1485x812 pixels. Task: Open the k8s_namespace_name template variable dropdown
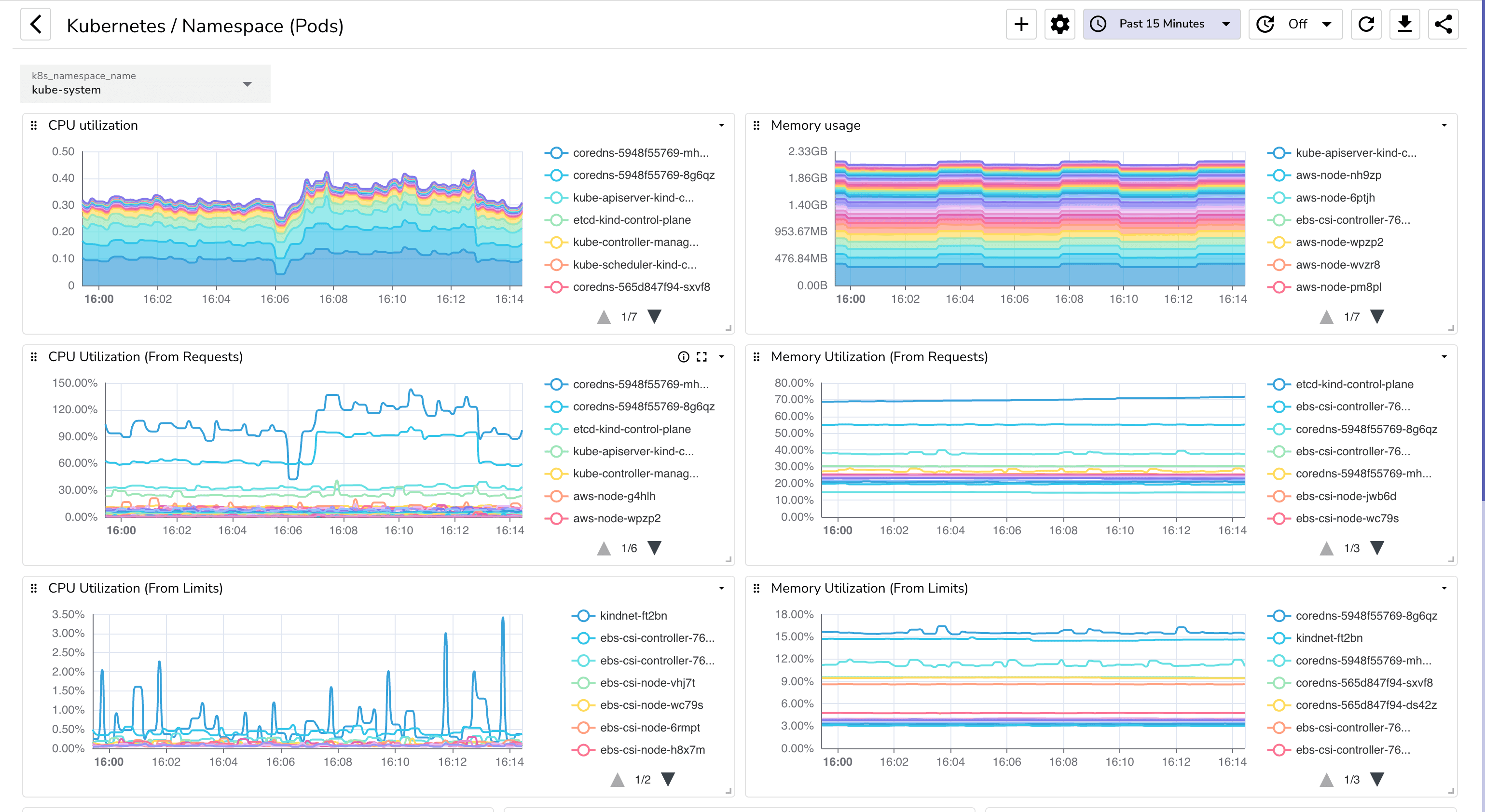[247, 83]
